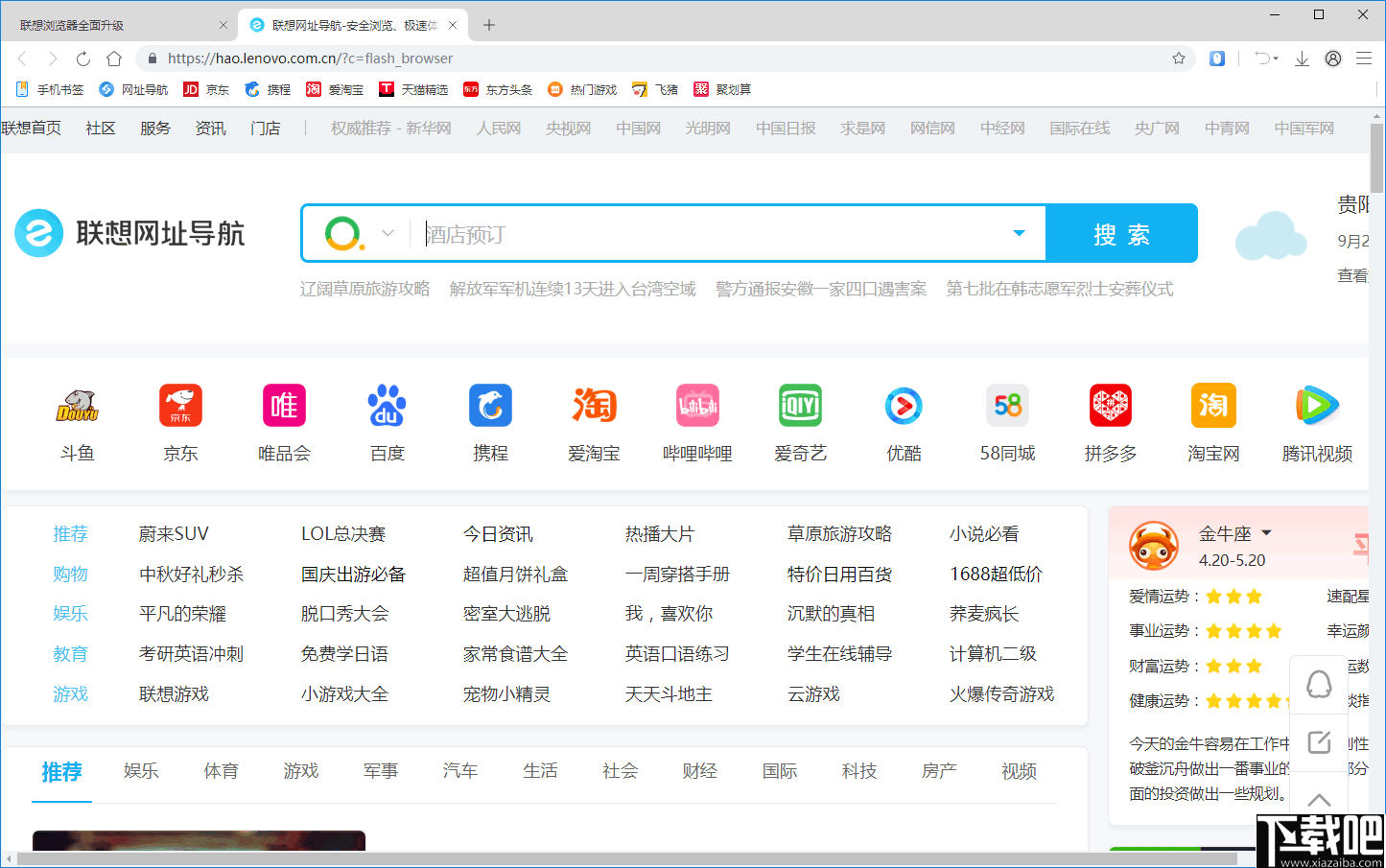The image size is (1386, 868).
Task: Open the search engine selector dropdown
Action: [x=388, y=232]
